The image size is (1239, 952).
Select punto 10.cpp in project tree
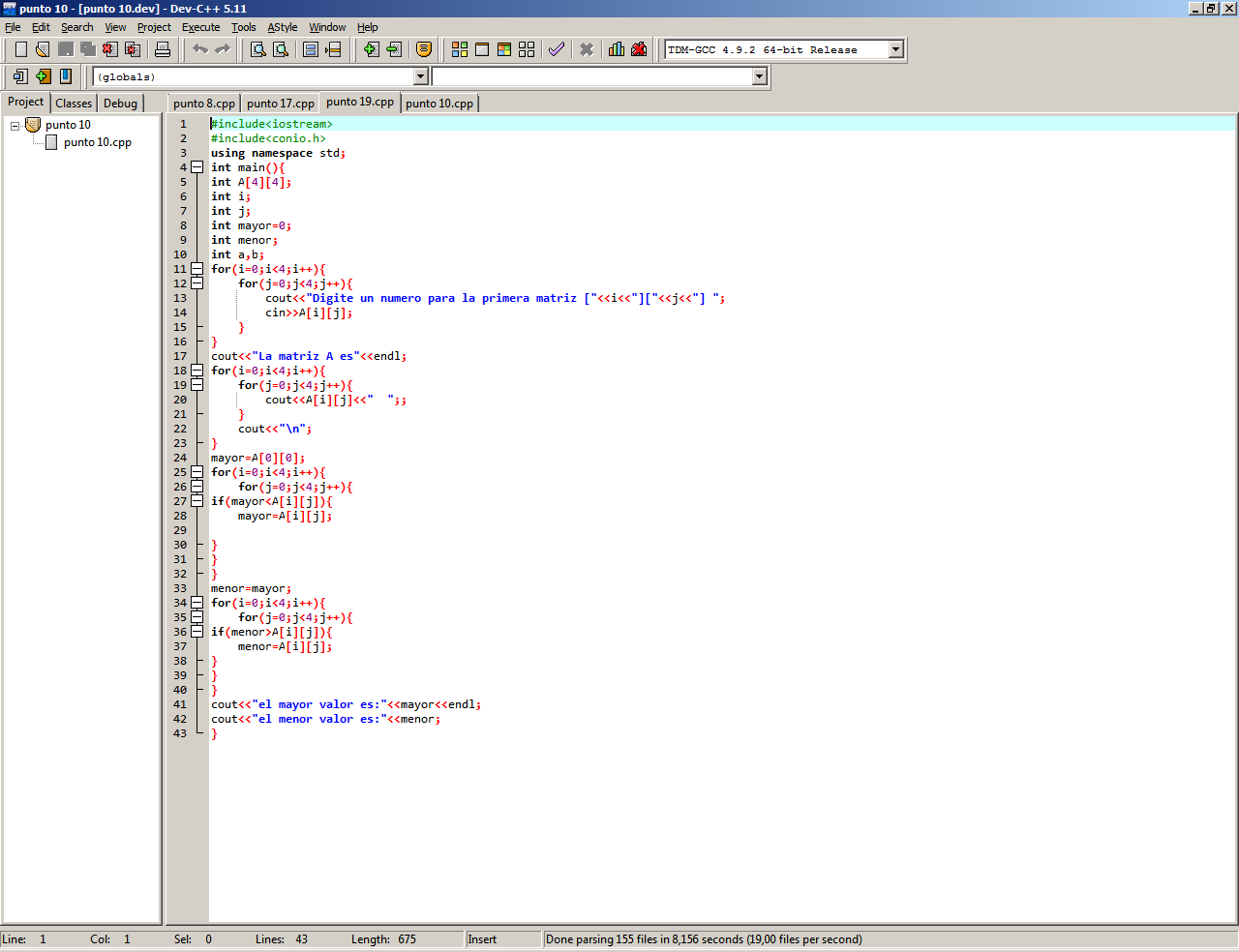tap(97, 142)
